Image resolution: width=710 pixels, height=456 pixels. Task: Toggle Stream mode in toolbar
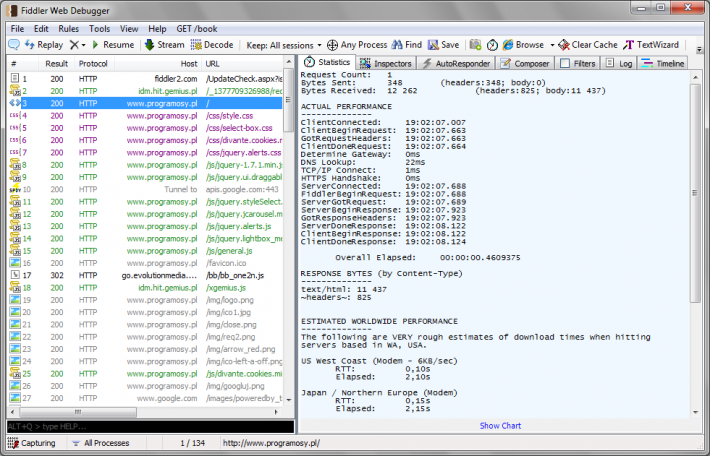click(x=164, y=45)
